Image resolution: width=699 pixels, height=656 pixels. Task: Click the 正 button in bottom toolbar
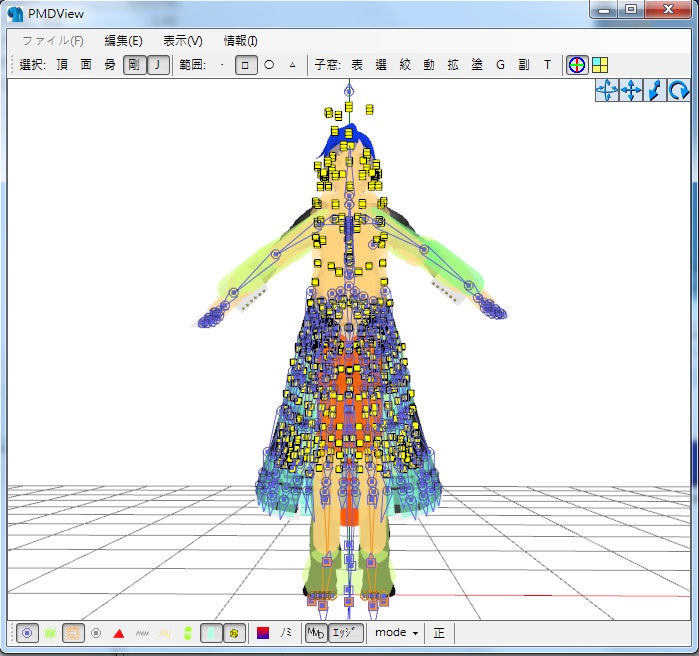pos(439,633)
